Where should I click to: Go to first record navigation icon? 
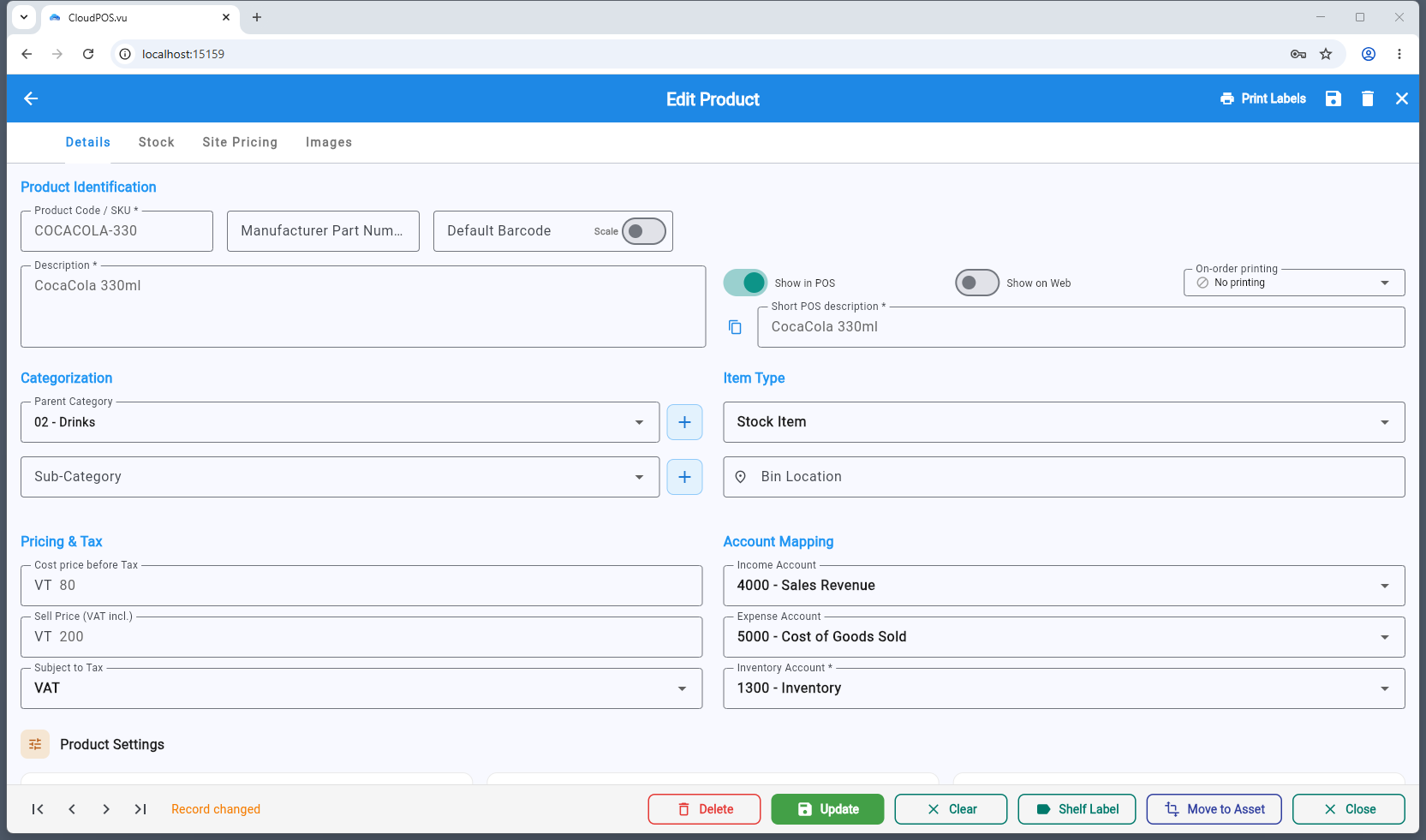tap(38, 809)
